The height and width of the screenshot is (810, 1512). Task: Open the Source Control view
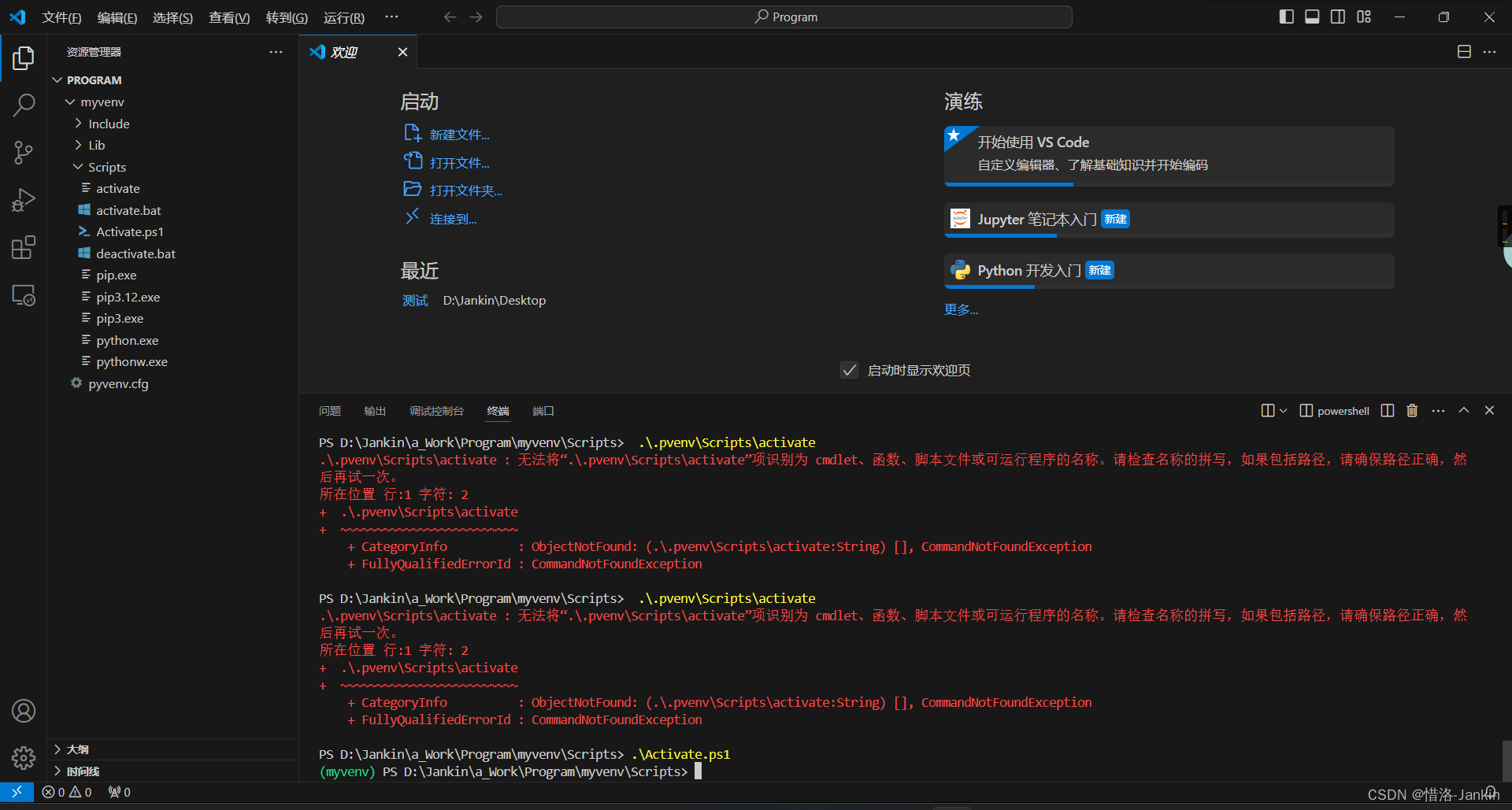24,153
